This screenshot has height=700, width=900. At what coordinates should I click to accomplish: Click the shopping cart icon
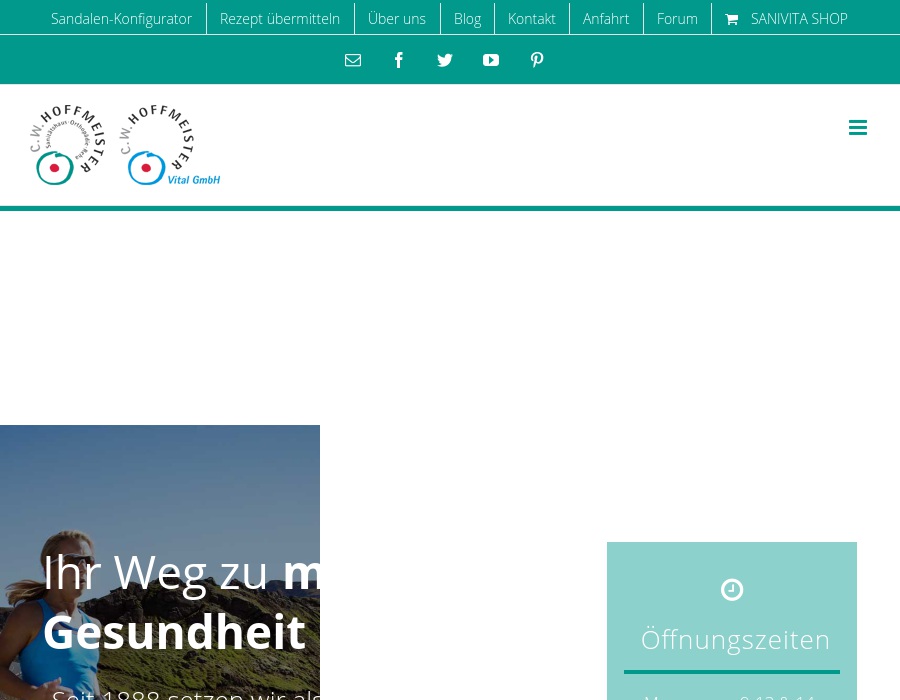pos(732,19)
